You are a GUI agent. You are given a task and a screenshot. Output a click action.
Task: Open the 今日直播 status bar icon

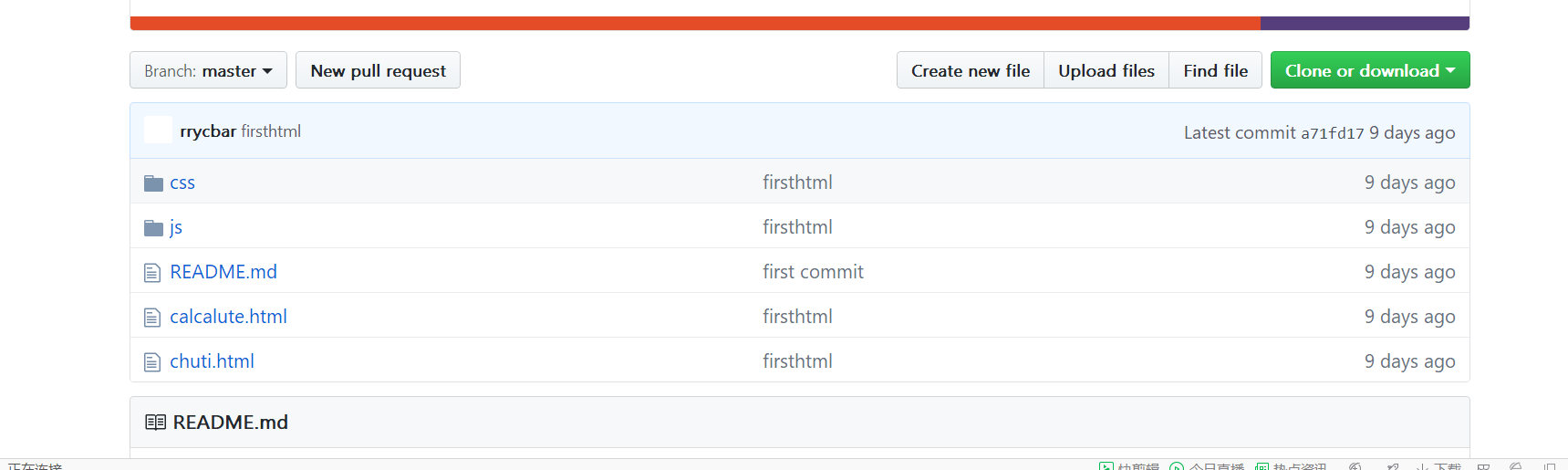[x=1177, y=466]
